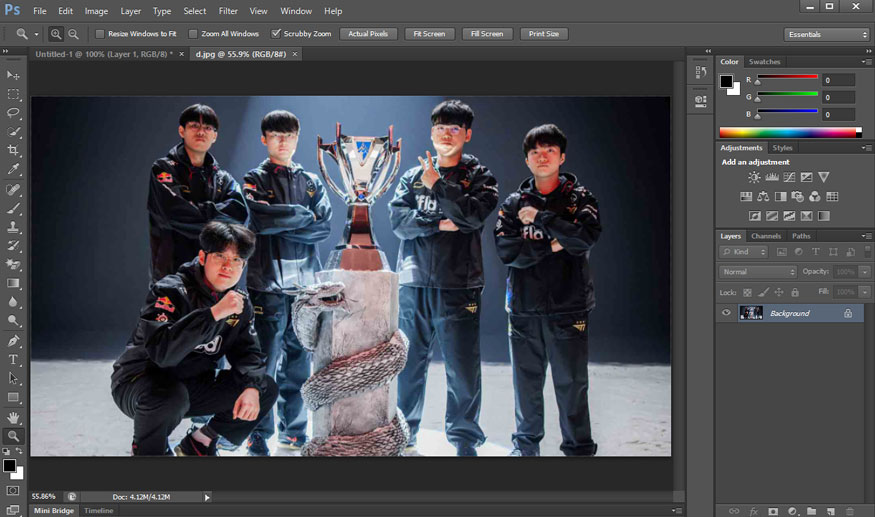Select the History Brush tool

pyautogui.click(x=13, y=246)
